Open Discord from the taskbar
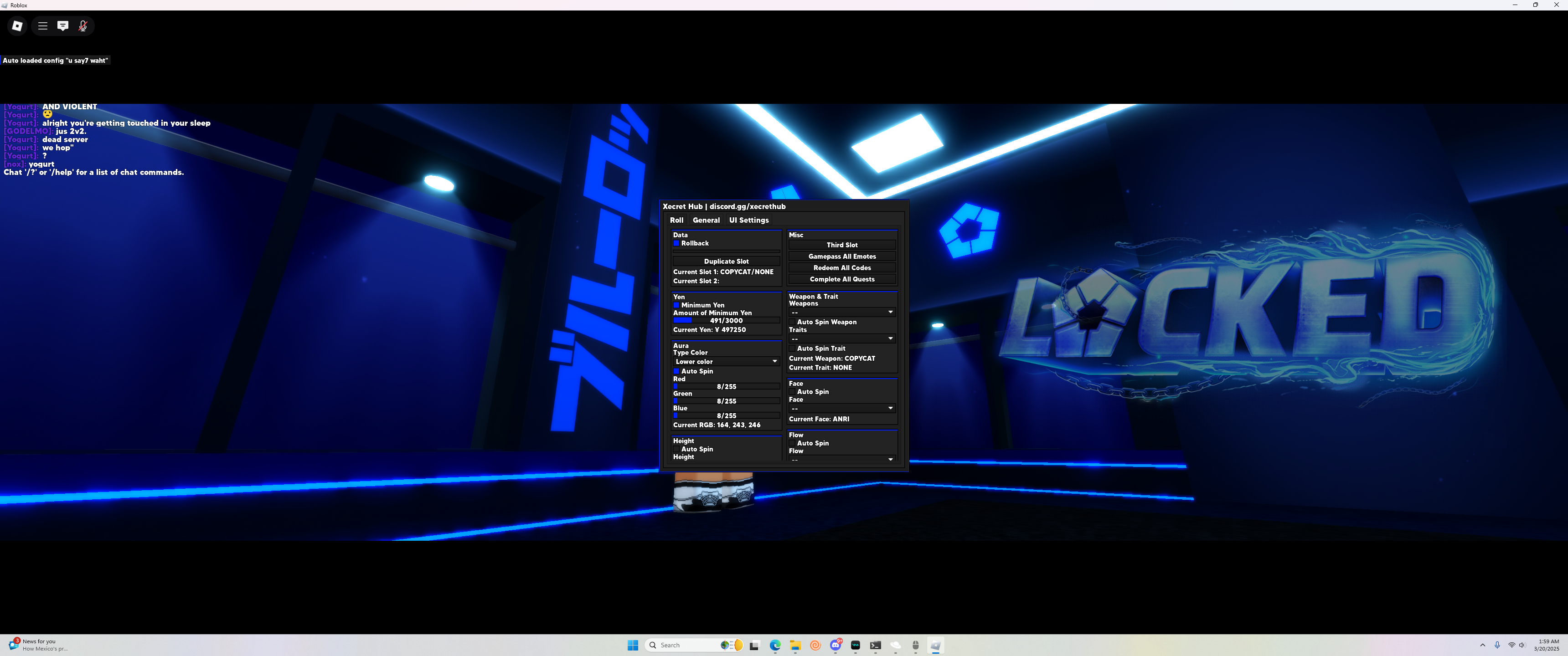 (x=835, y=645)
